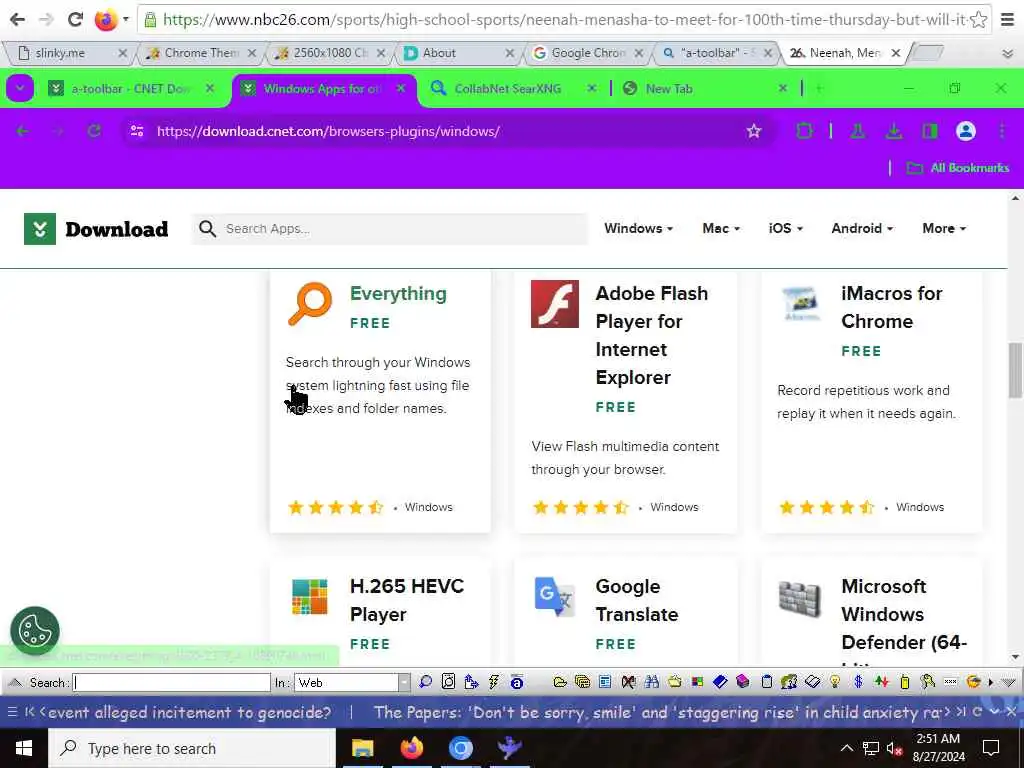Click the Adobe Flash Player icon
Screen dimensions: 1024x768
[x=554, y=304]
